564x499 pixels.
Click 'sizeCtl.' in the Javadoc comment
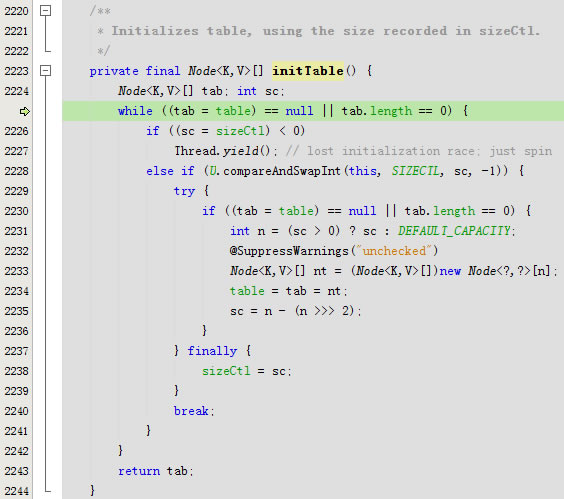pyautogui.click(x=510, y=31)
